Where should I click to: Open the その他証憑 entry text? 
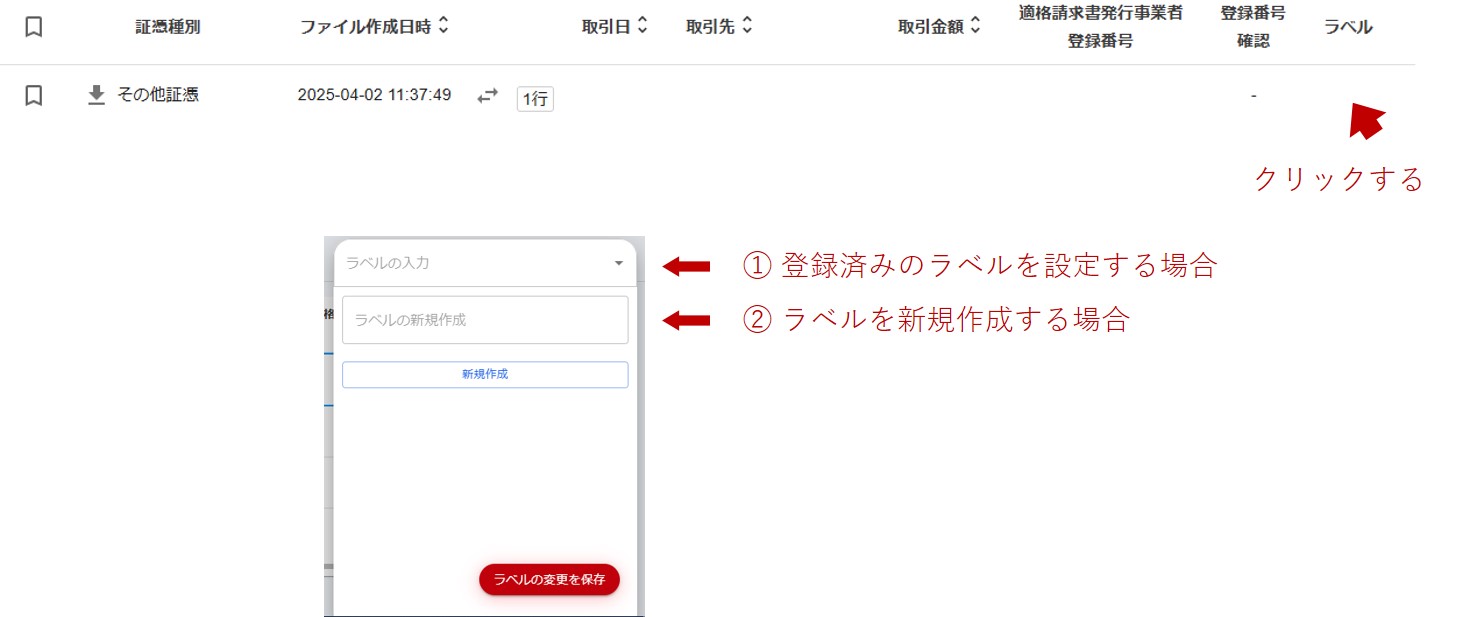pos(158,95)
